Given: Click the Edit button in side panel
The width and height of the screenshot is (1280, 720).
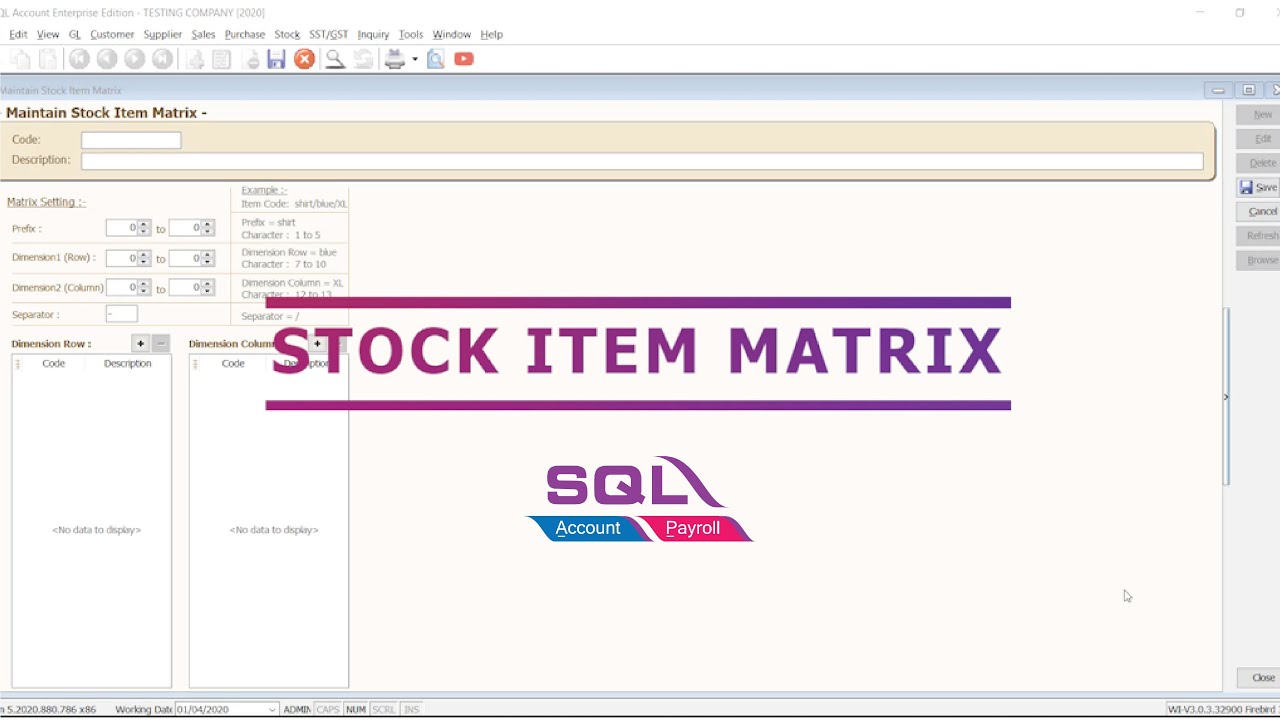Looking at the screenshot, I should [1259, 139].
